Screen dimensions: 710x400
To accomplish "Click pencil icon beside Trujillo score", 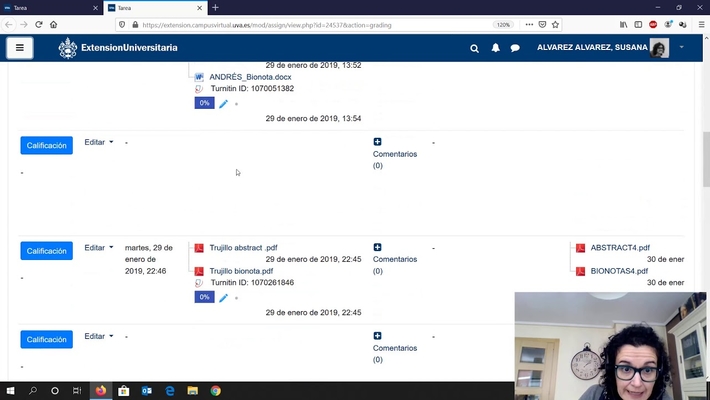I will coord(223,298).
